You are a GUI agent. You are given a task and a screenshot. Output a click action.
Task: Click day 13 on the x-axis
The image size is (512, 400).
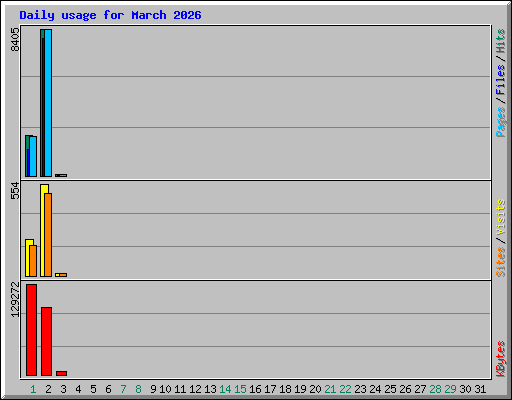(210, 389)
